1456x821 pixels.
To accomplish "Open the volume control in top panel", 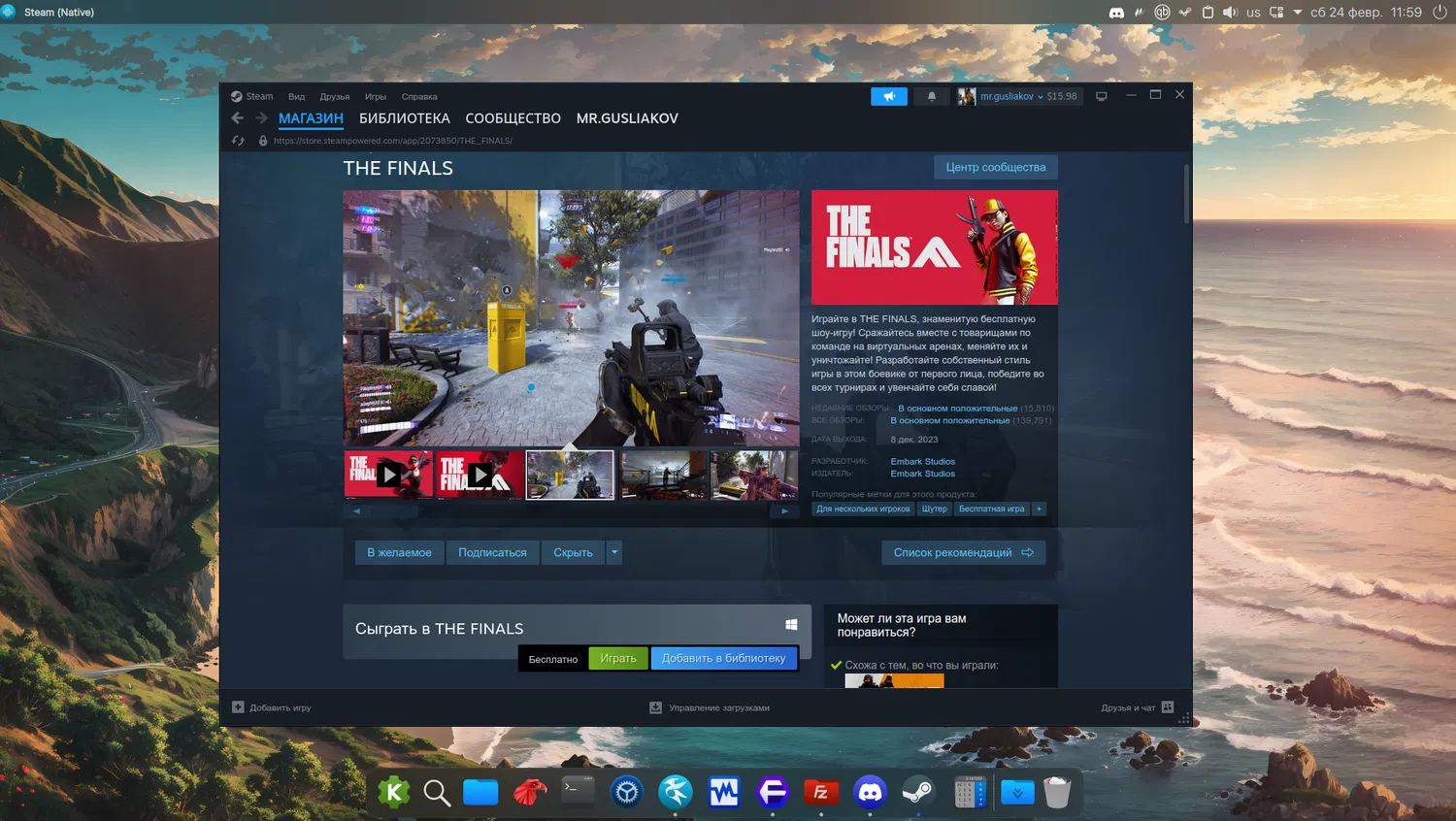I will pyautogui.click(x=1230, y=13).
